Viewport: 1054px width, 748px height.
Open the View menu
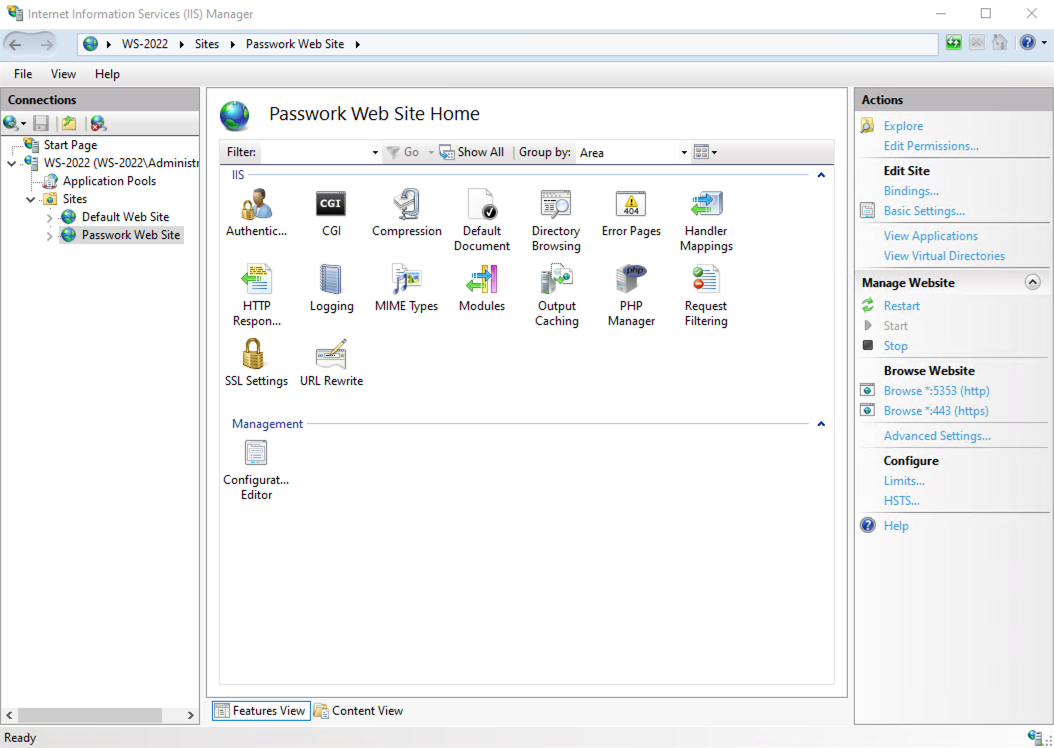(63, 73)
